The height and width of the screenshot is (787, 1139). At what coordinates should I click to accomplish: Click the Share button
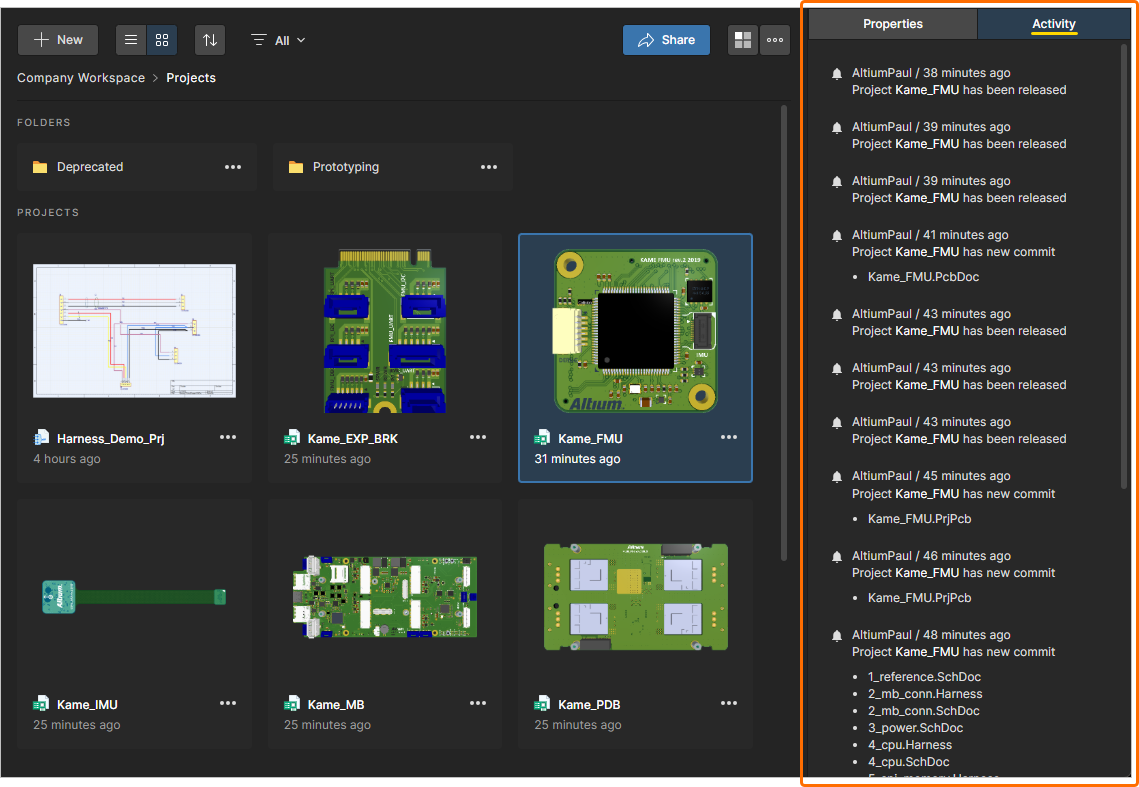pos(666,39)
